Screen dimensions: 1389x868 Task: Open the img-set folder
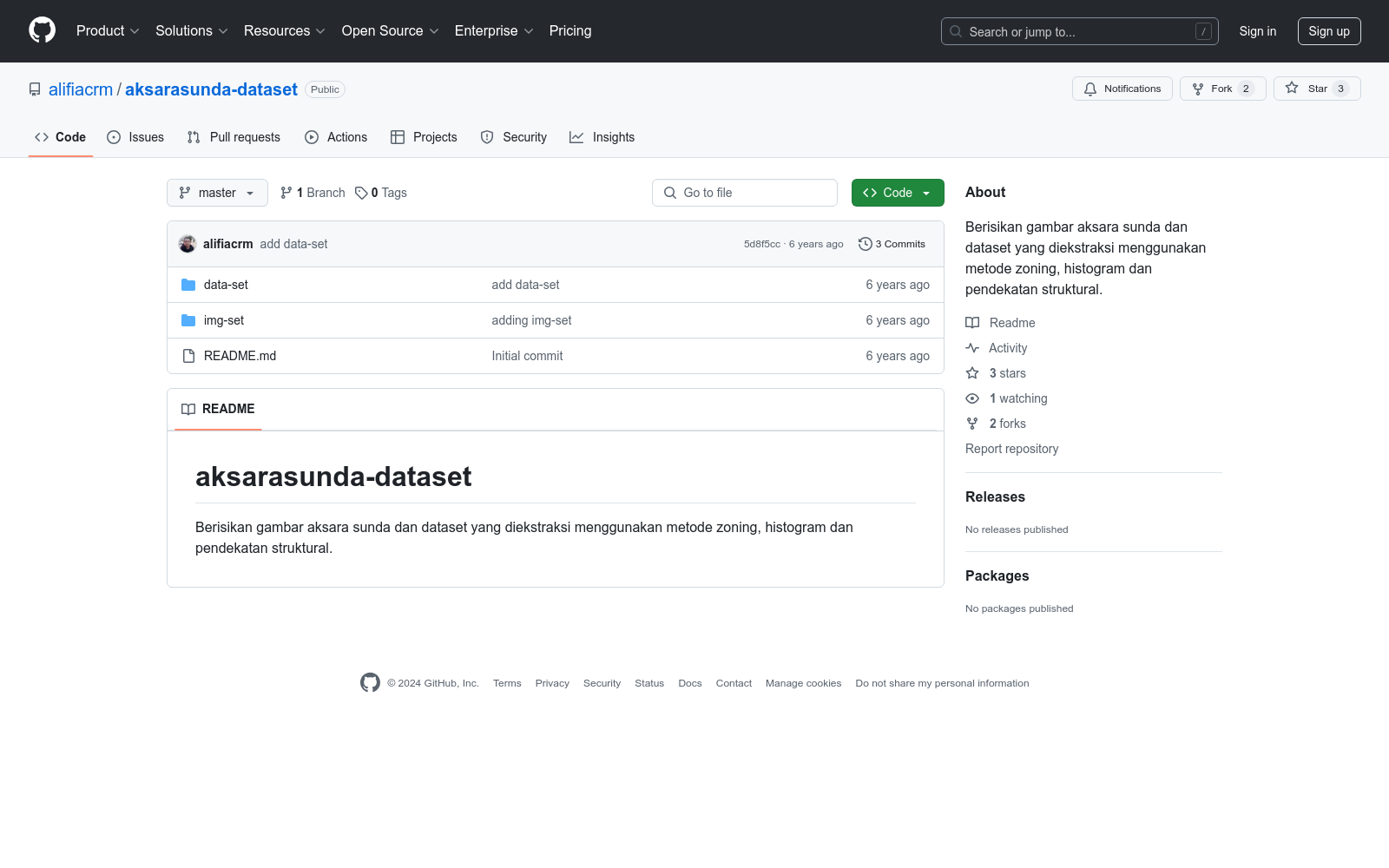click(224, 320)
